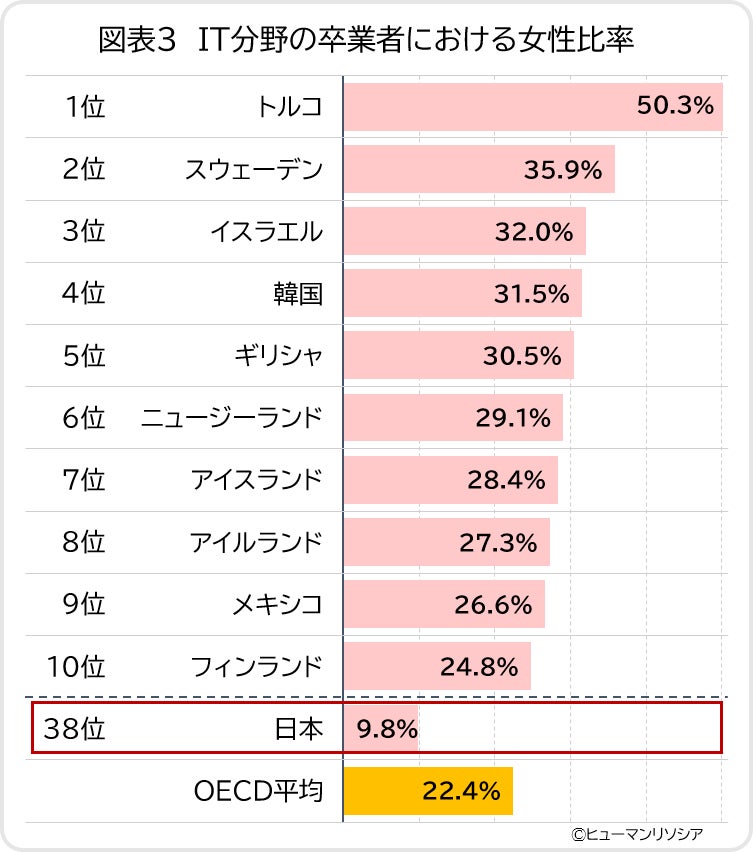Image resolution: width=753 pixels, height=852 pixels.
Task: Click the ニュージーランド label
Action: [232, 418]
